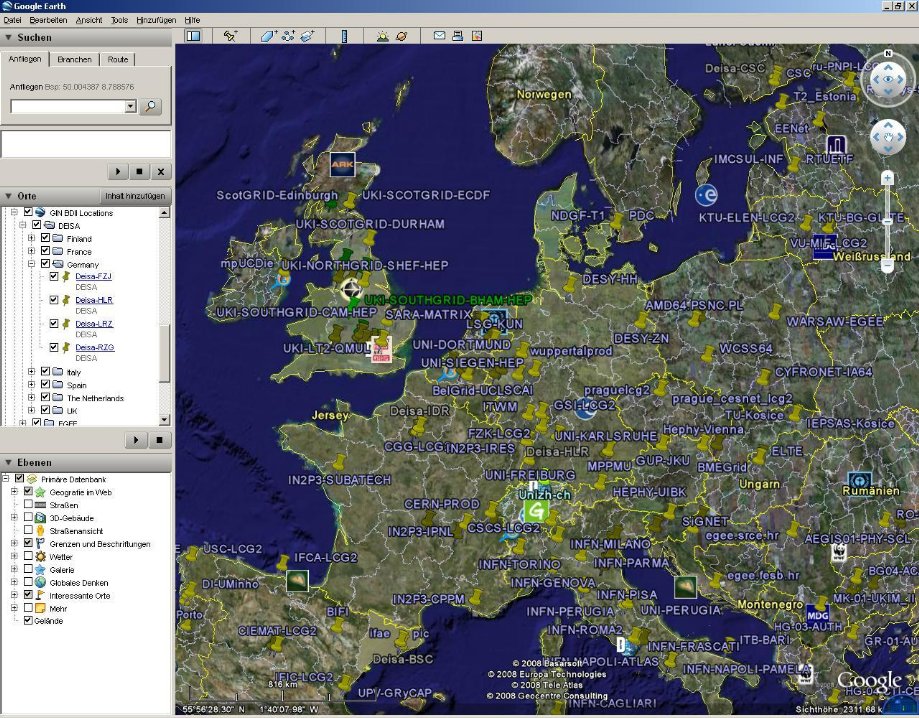The width and height of the screenshot is (919, 718).
Task: Open the Hinzufügen menu
Action: (155, 20)
